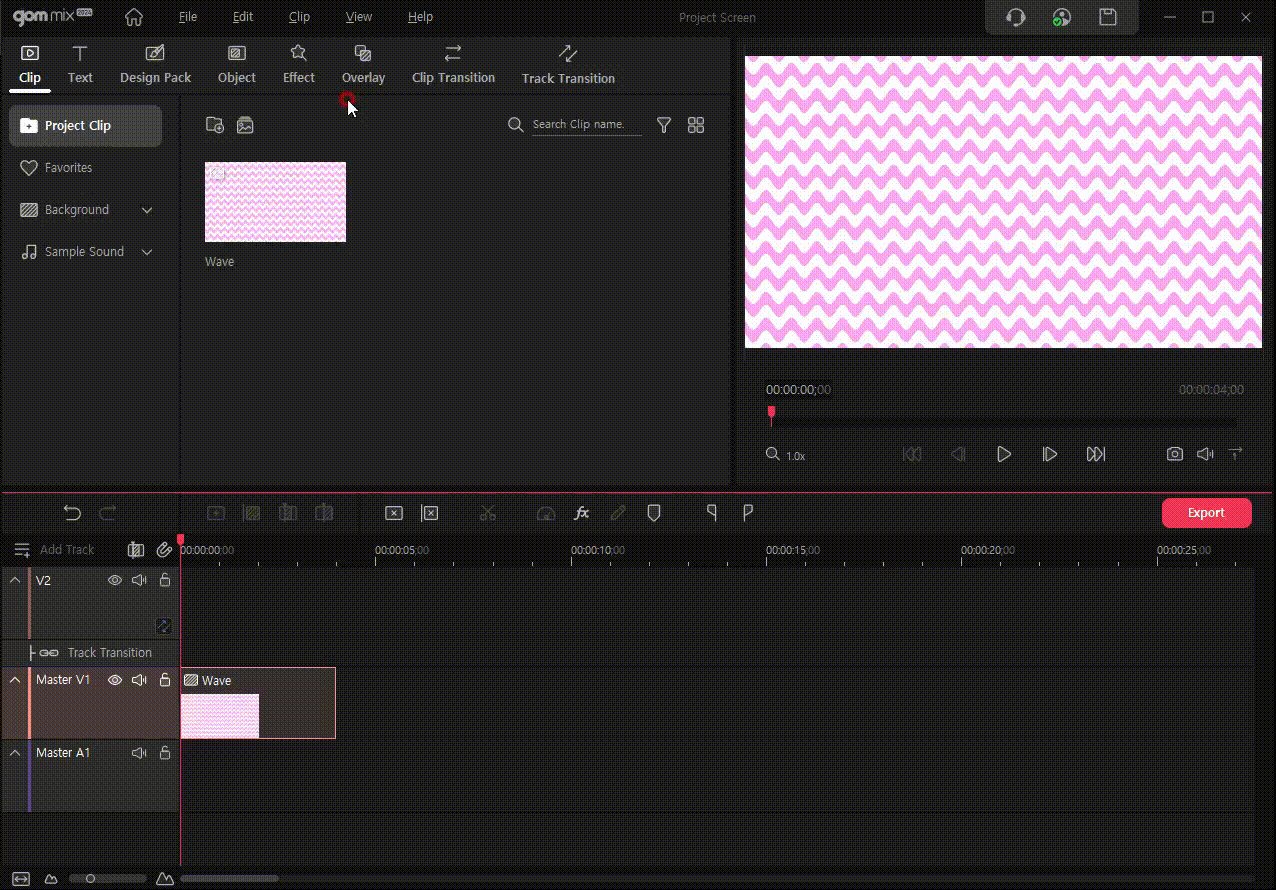Click the home icon in title bar
Image resolution: width=1276 pixels, height=890 pixels.
pyautogui.click(x=133, y=17)
